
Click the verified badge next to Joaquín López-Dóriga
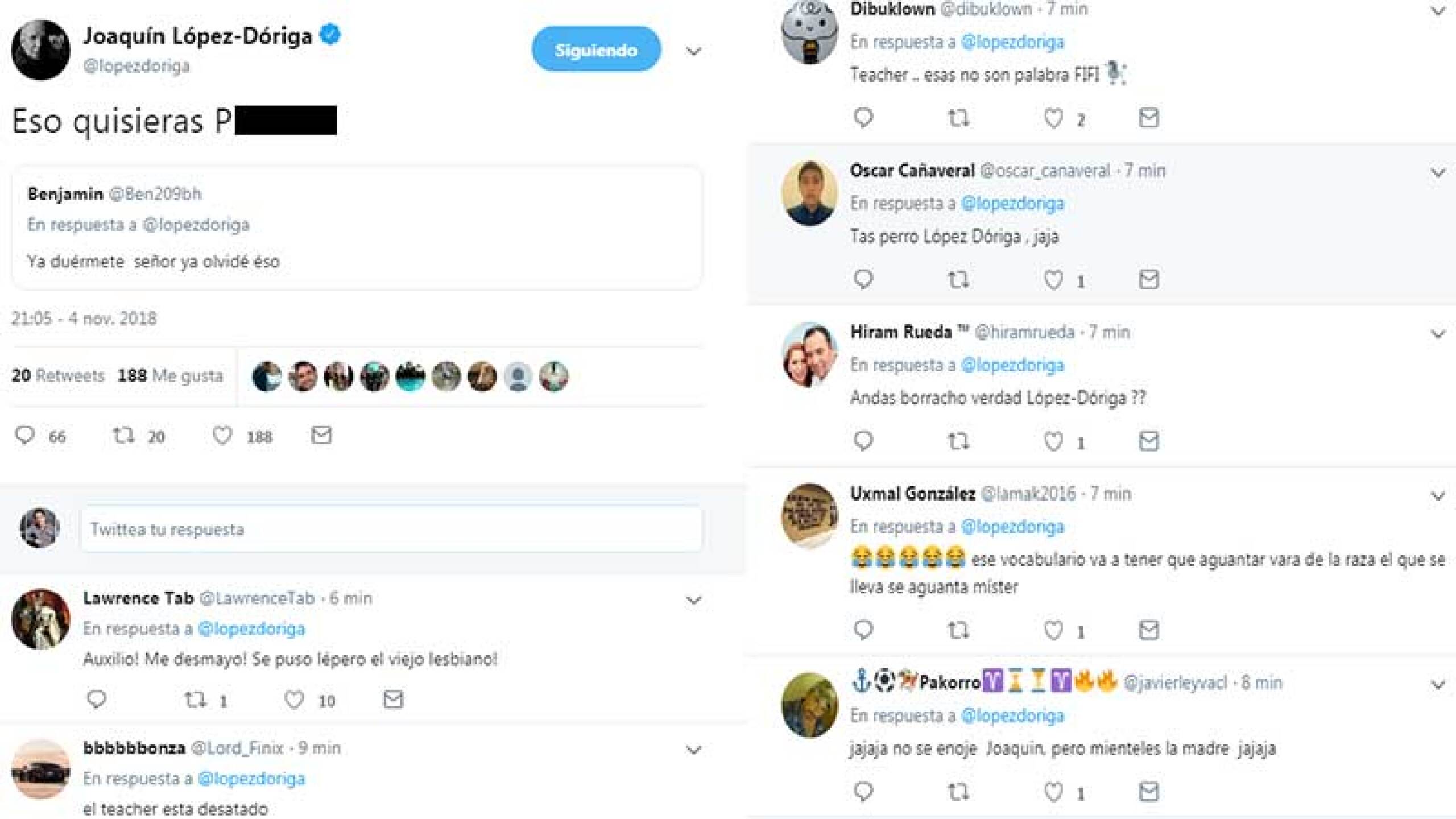(x=330, y=35)
